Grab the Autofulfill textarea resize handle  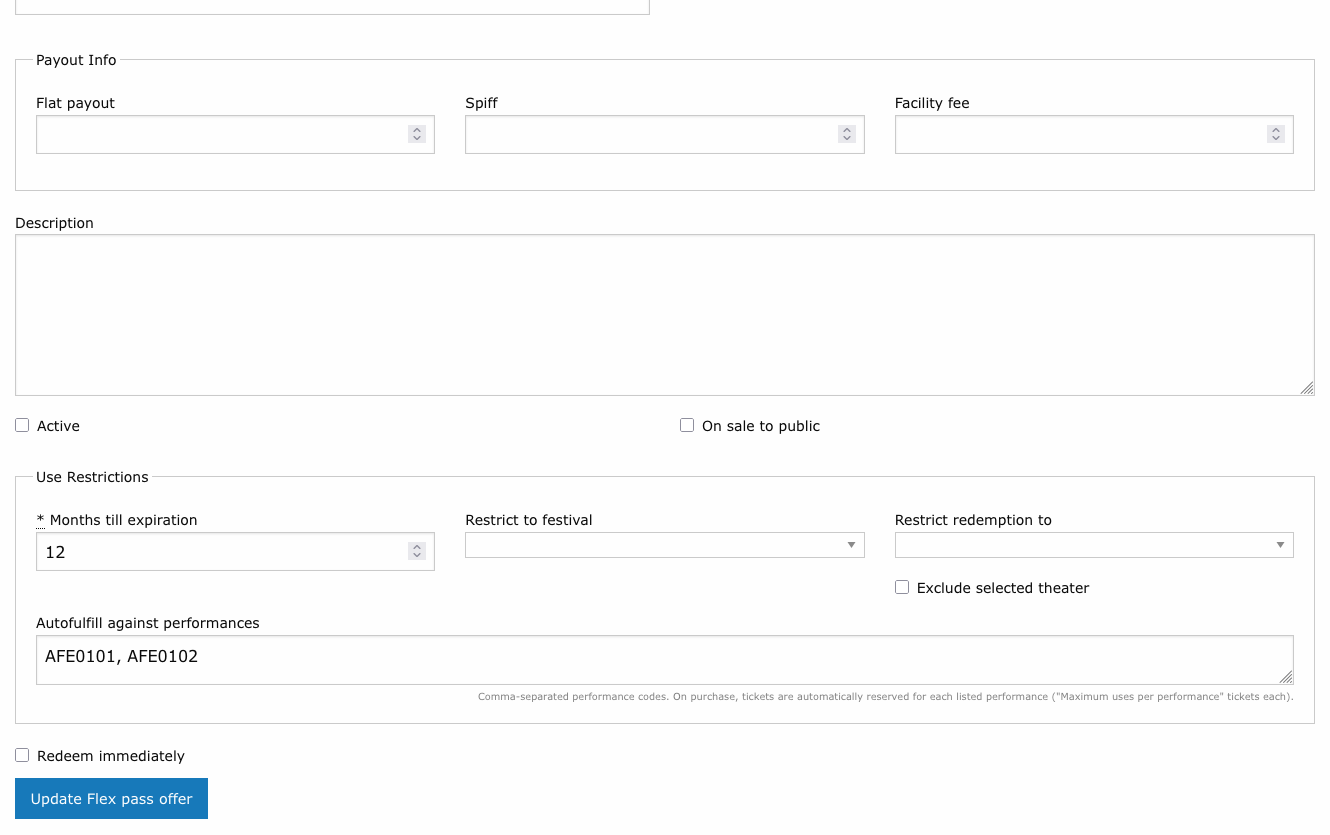click(1286, 677)
